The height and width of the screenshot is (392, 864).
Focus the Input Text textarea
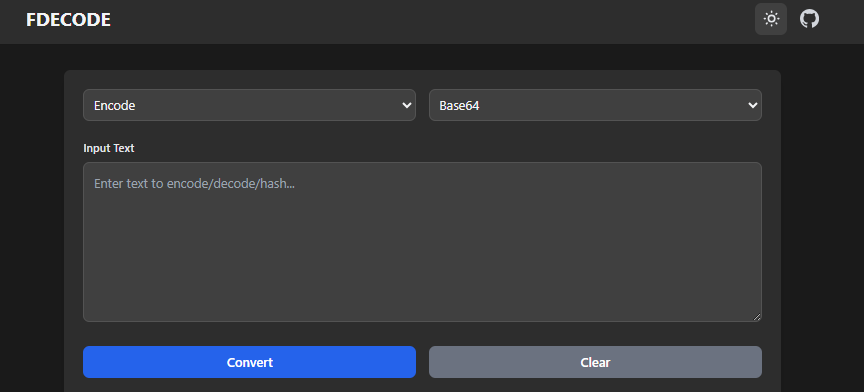422,241
